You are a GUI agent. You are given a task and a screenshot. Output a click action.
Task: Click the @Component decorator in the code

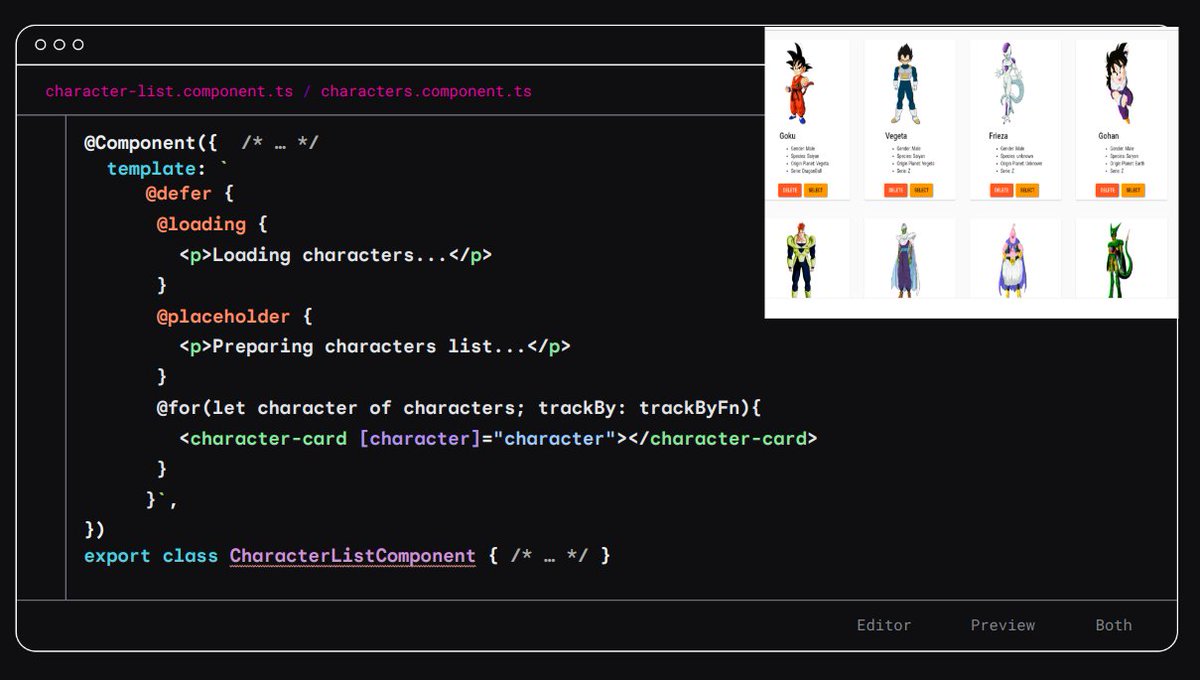point(139,142)
